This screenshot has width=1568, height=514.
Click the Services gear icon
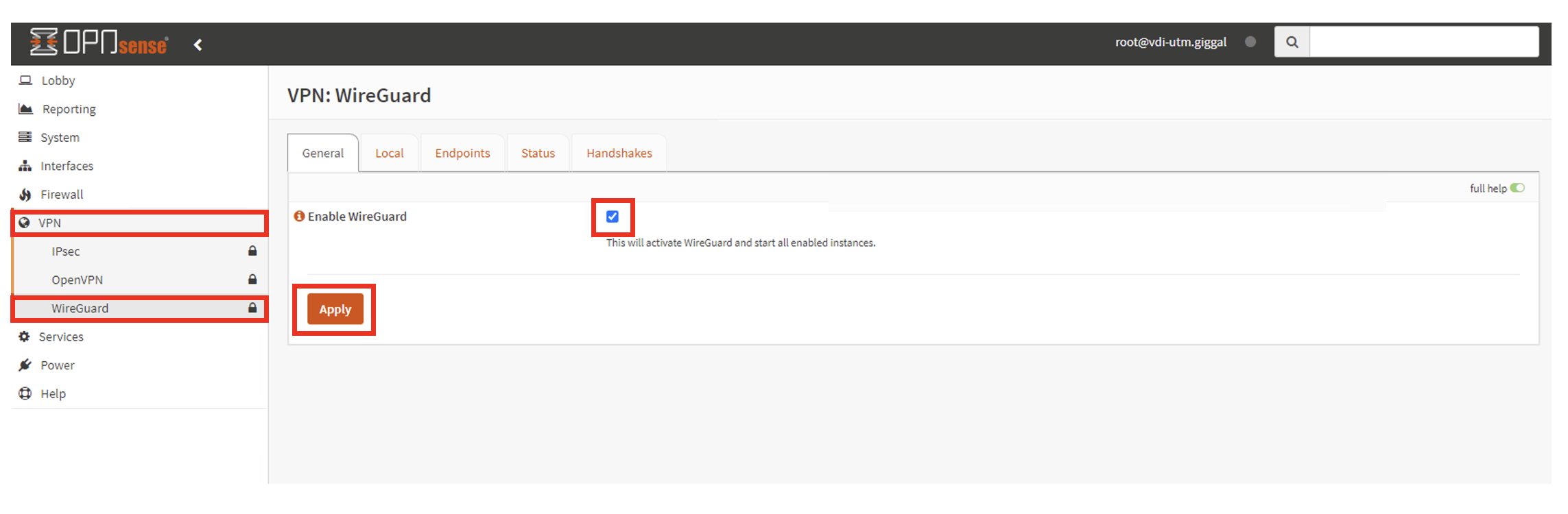[25, 336]
